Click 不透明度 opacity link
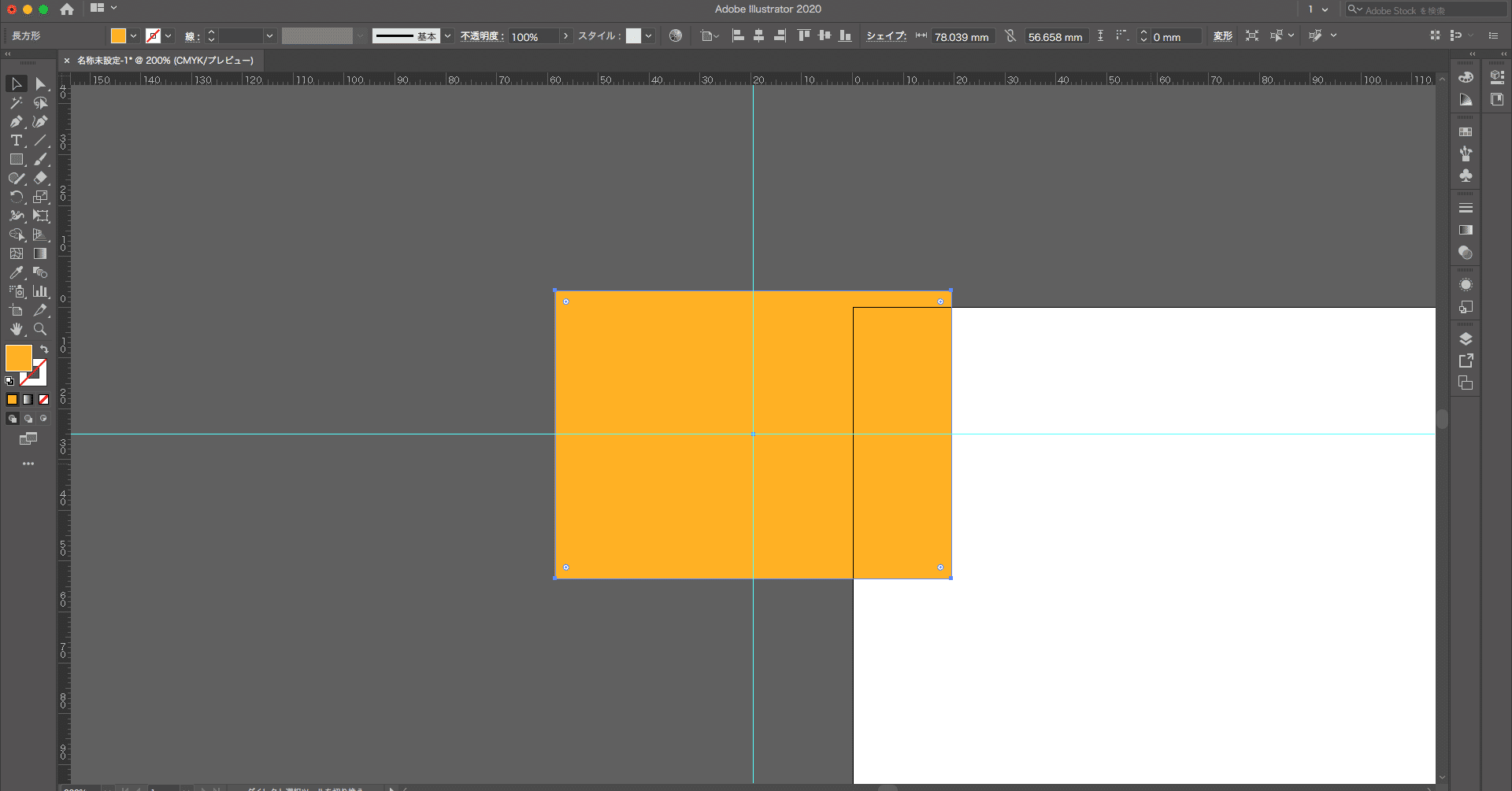The width and height of the screenshot is (1512, 791). 481,36
